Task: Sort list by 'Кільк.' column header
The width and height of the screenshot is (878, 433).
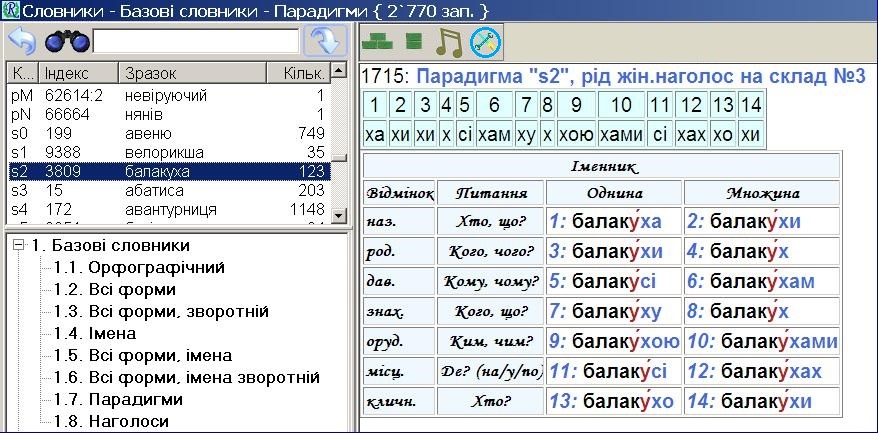Action: [298, 73]
